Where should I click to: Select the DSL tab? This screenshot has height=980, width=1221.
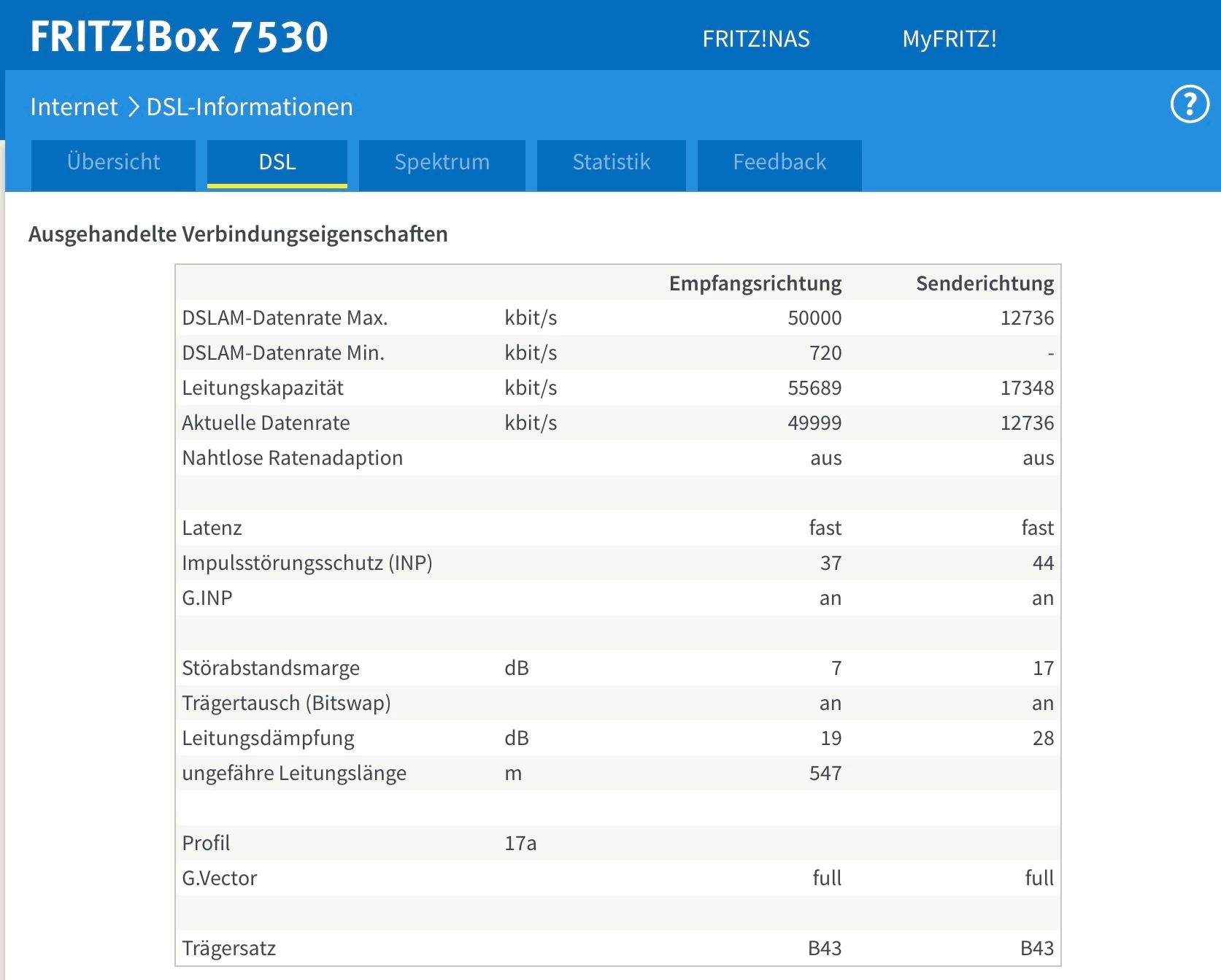(x=277, y=165)
